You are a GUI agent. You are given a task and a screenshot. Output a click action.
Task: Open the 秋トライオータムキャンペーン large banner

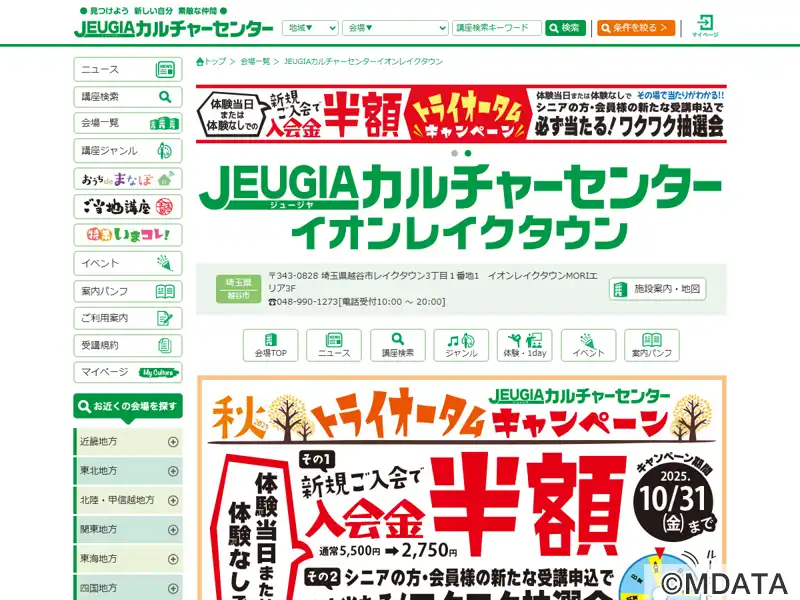462,488
